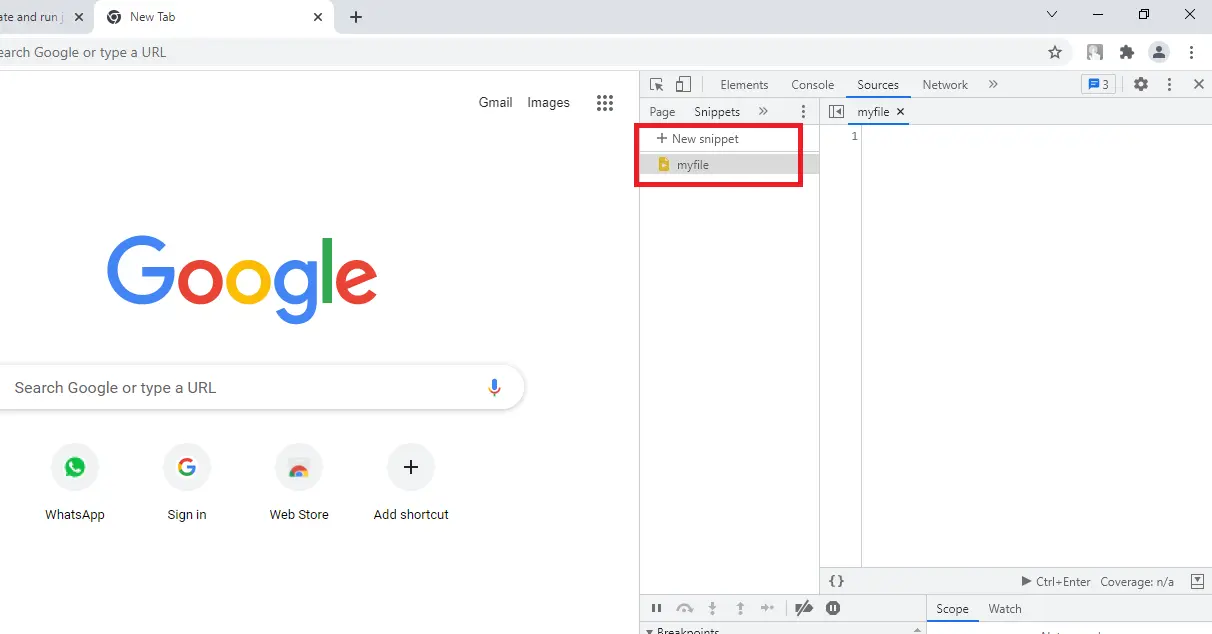1212x634 pixels.
Task: Open a new tab with plus button
Action: 356,17
